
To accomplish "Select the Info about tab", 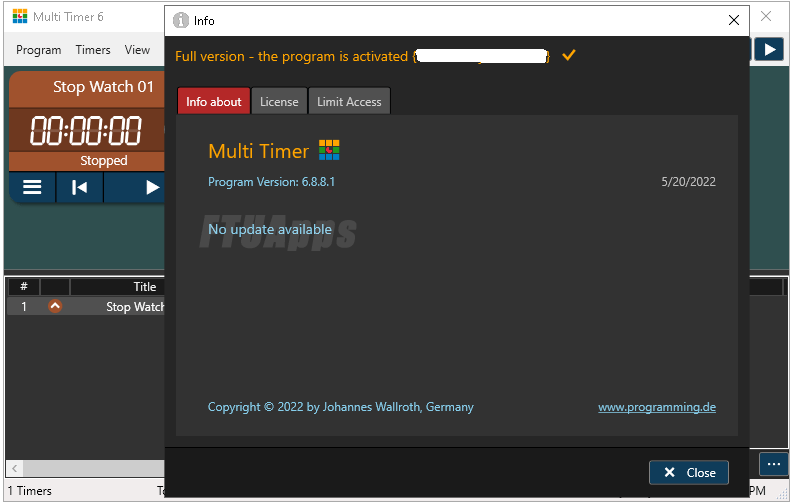I will (214, 102).
